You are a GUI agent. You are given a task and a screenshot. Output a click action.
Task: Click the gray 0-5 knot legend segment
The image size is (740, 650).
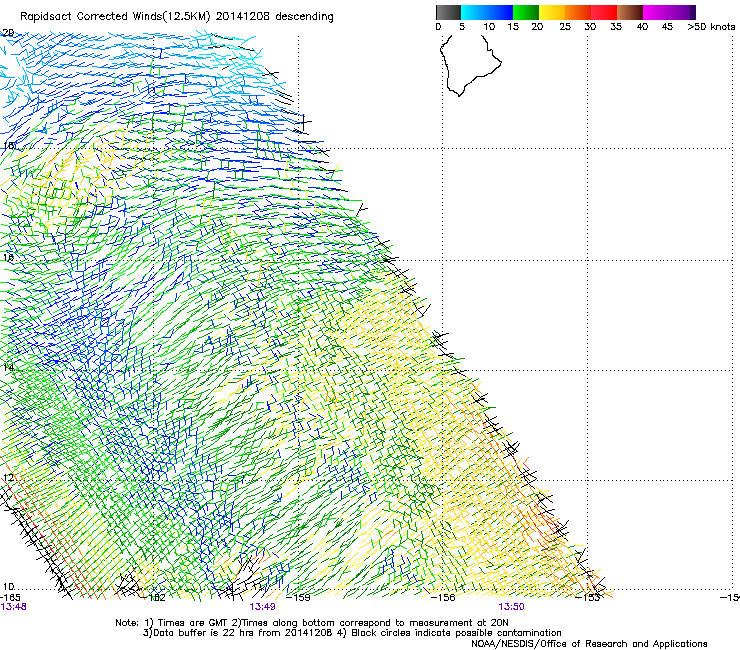tap(448, 12)
